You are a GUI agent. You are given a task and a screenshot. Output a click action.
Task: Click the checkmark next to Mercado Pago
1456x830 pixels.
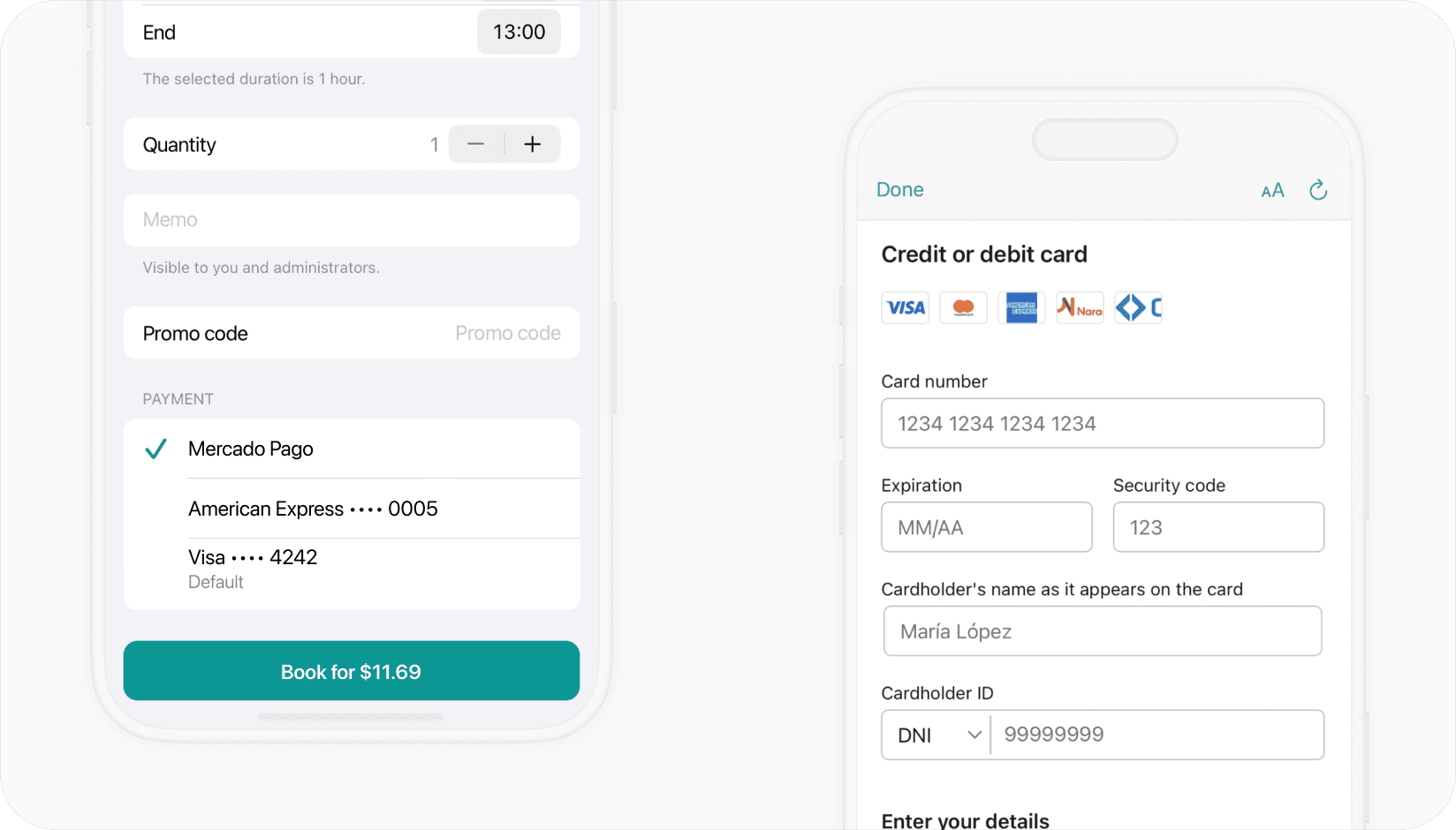point(155,449)
